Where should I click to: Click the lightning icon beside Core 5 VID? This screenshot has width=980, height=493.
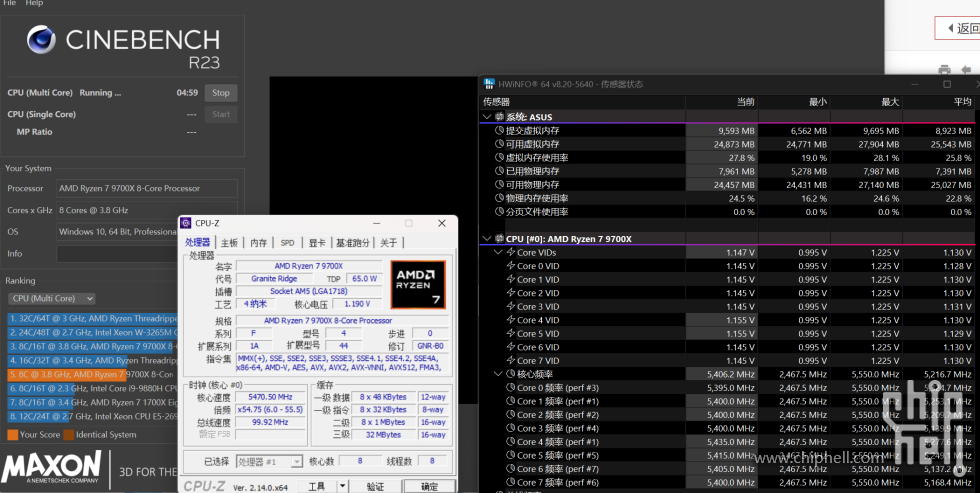tap(511, 333)
